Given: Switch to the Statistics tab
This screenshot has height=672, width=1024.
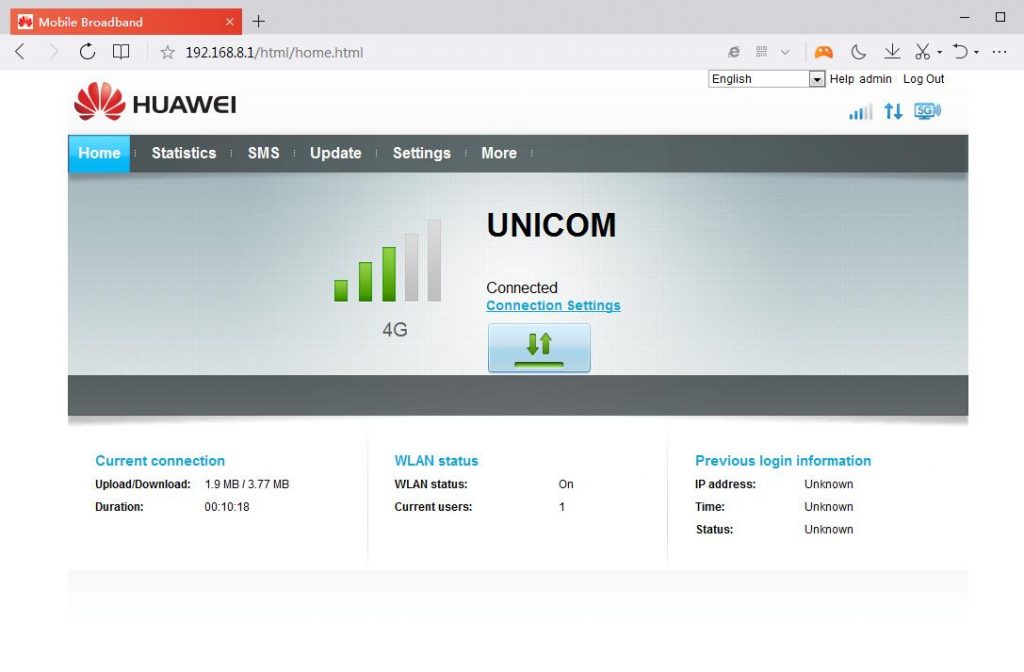Looking at the screenshot, I should tap(183, 153).
